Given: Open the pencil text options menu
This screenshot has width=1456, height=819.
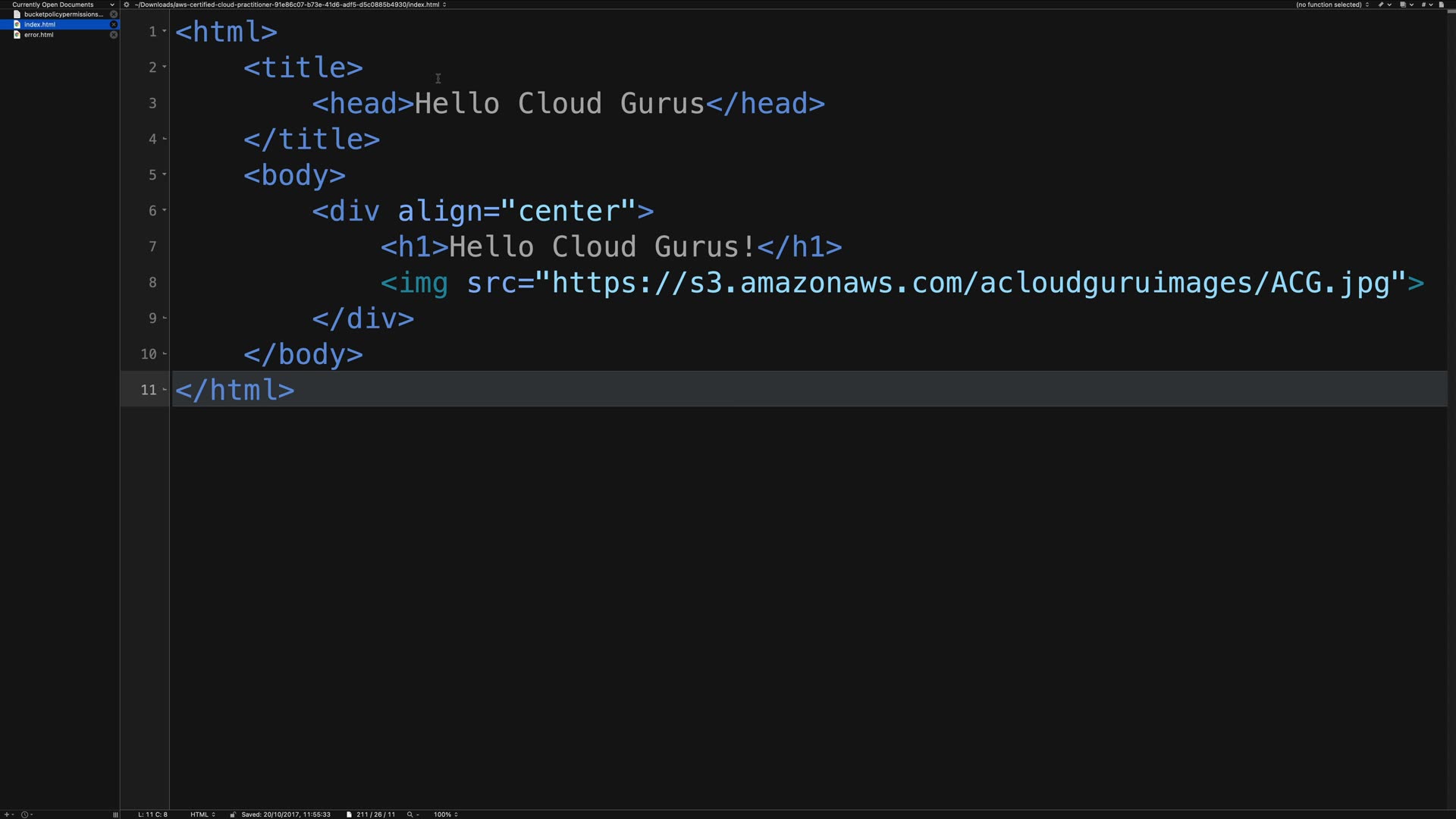Looking at the screenshot, I should coord(1381,5).
